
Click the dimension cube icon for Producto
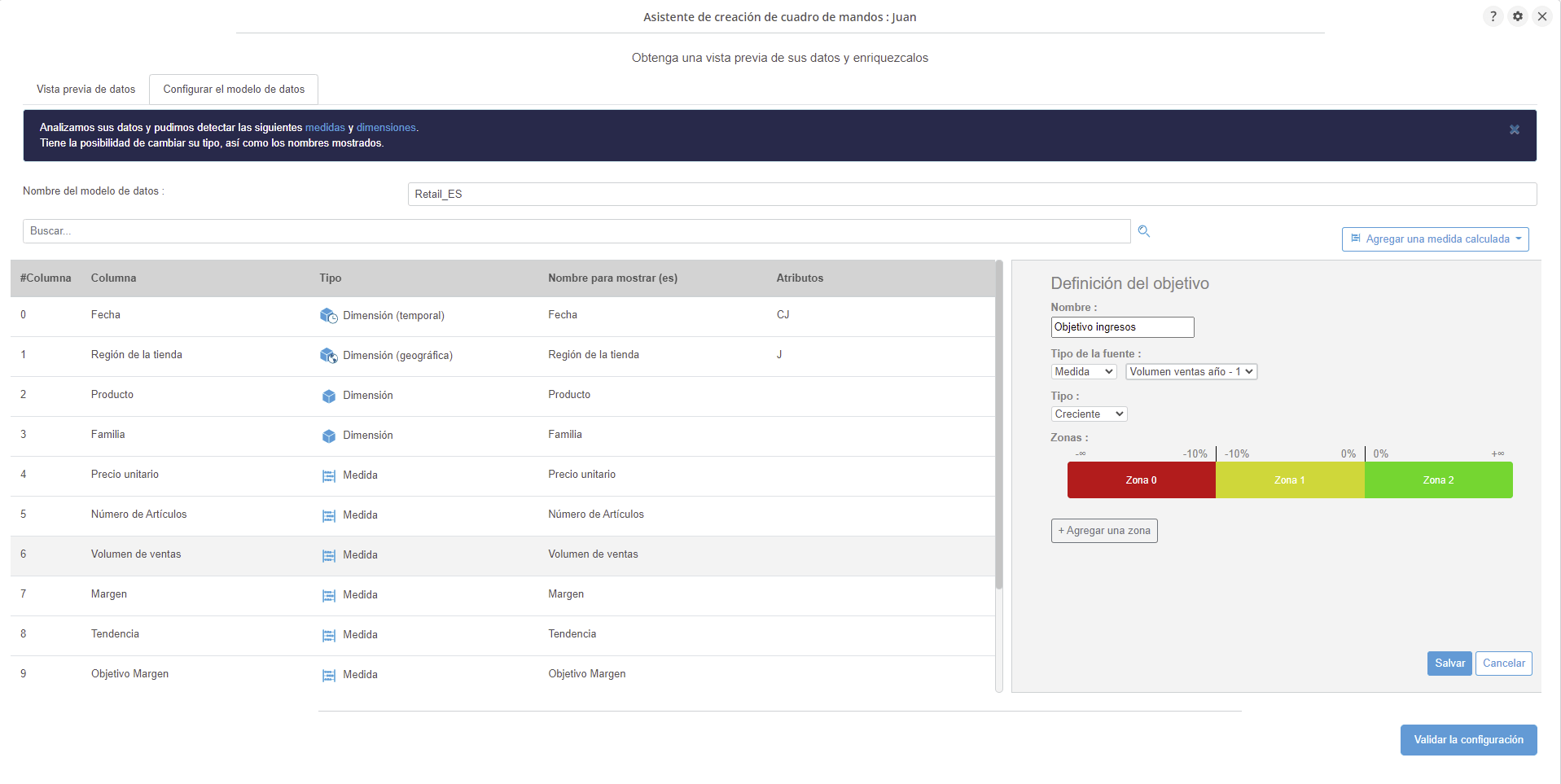(329, 396)
